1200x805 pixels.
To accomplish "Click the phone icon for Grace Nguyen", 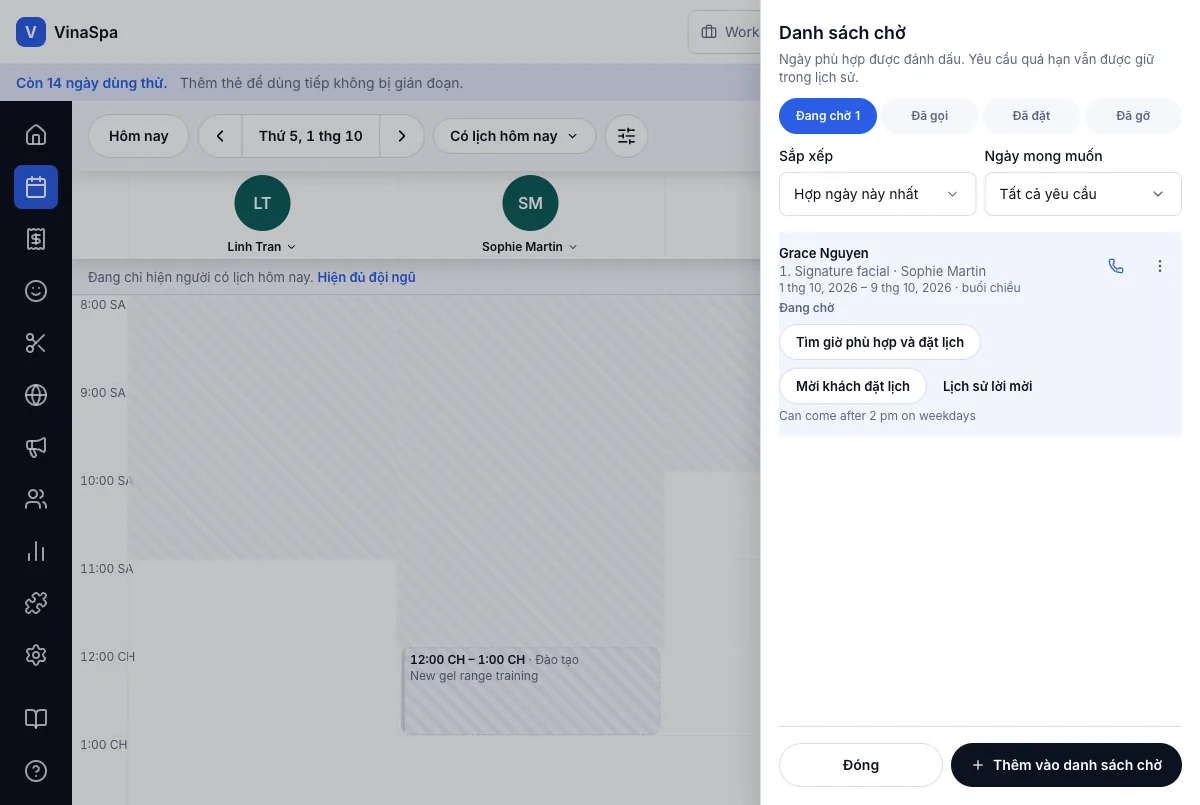I will [x=1116, y=266].
